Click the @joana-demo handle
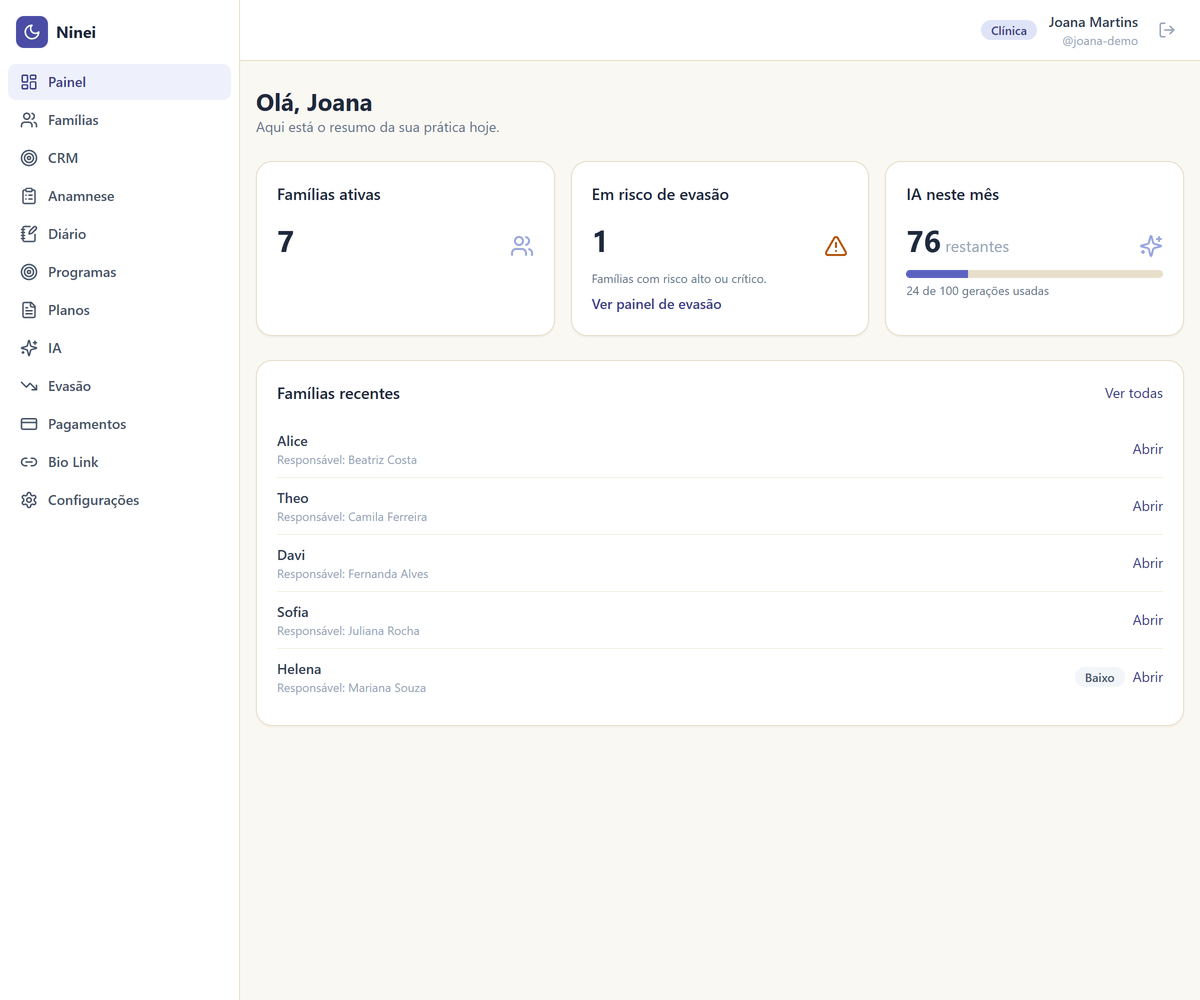1200x1000 pixels. (1100, 41)
